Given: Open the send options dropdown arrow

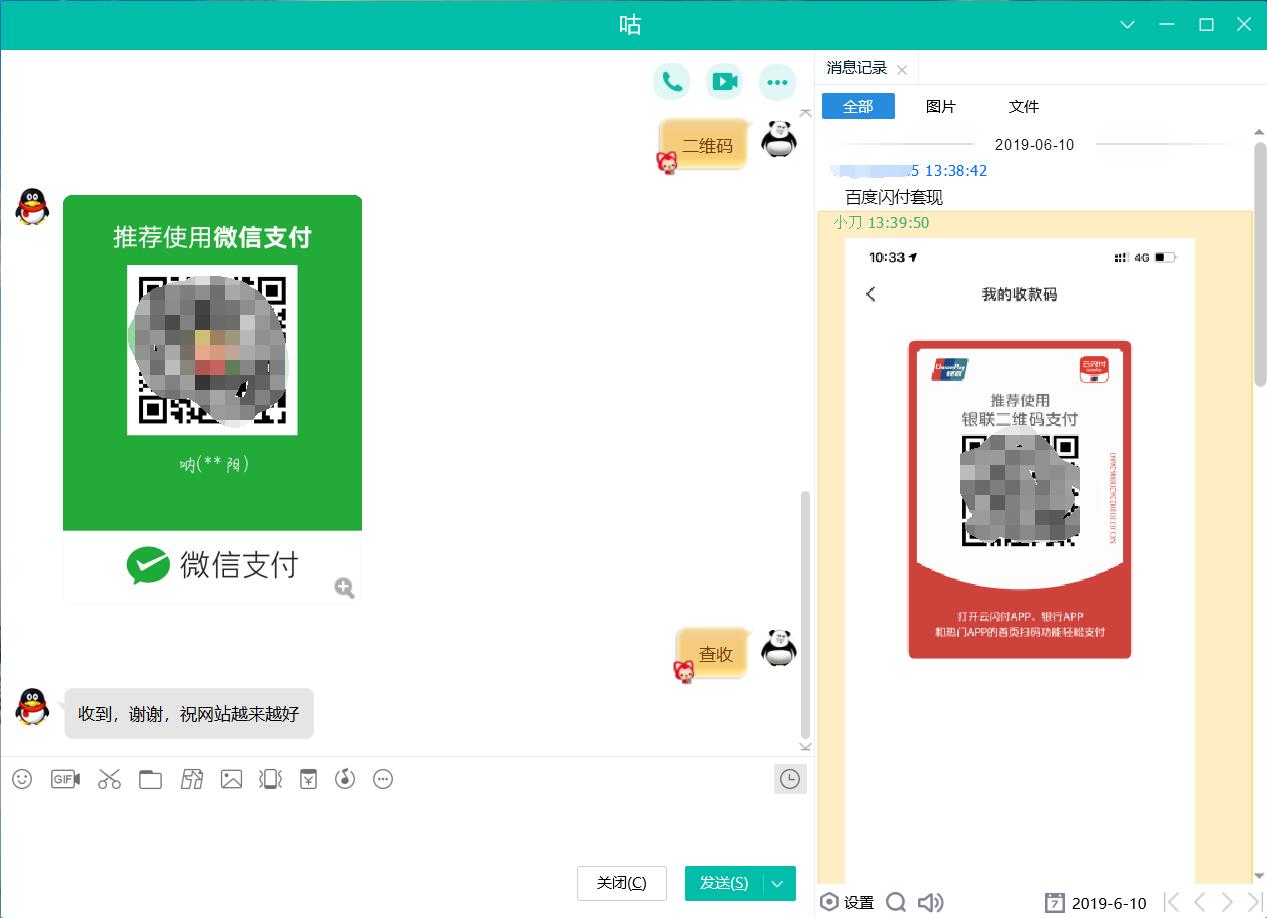Looking at the screenshot, I should (x=778, y=883).
